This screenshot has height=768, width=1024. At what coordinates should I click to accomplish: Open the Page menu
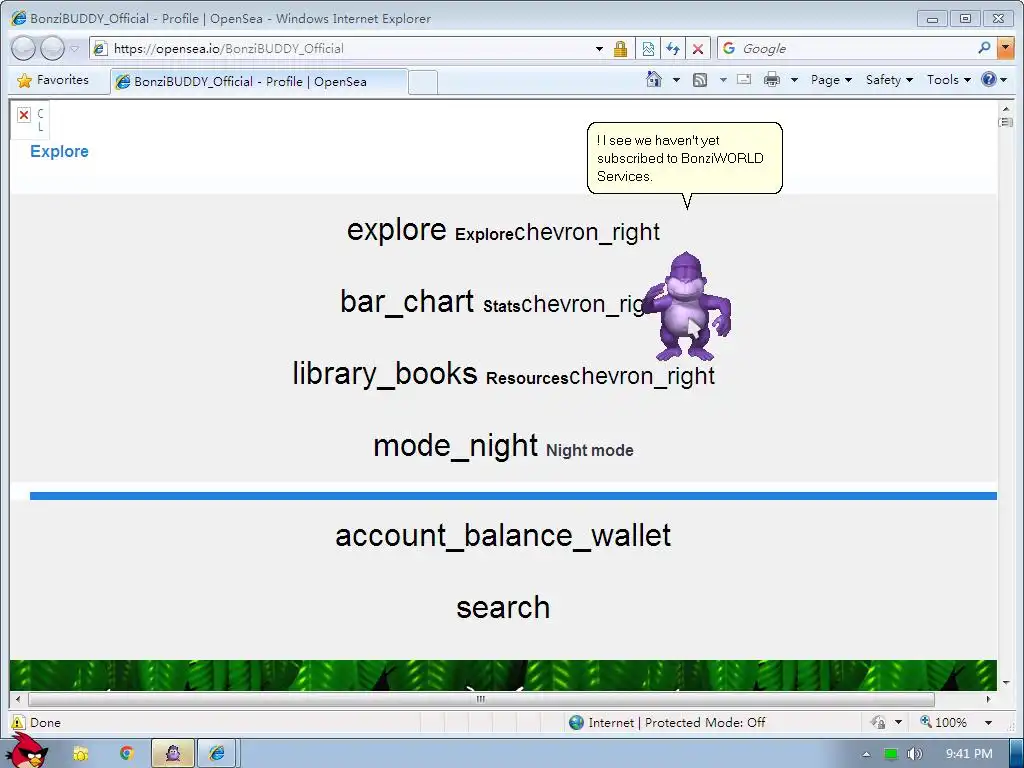point(831,80)
